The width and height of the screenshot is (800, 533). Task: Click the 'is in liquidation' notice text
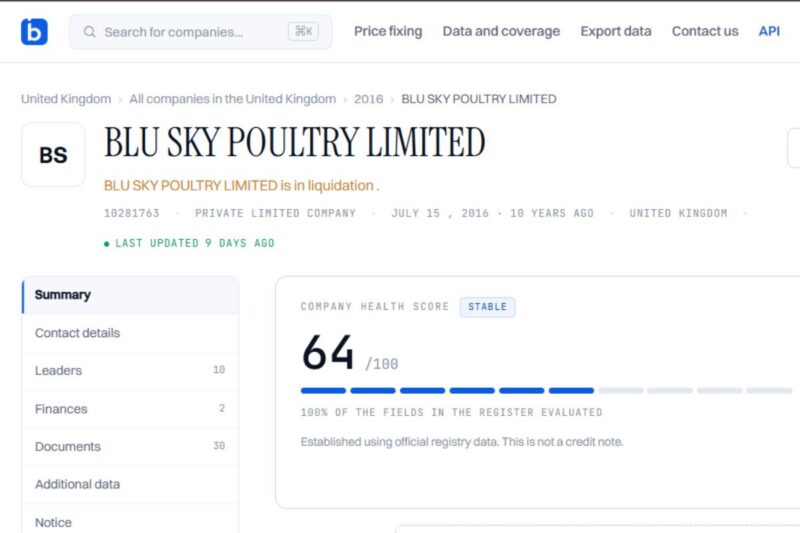pos(242,186)
